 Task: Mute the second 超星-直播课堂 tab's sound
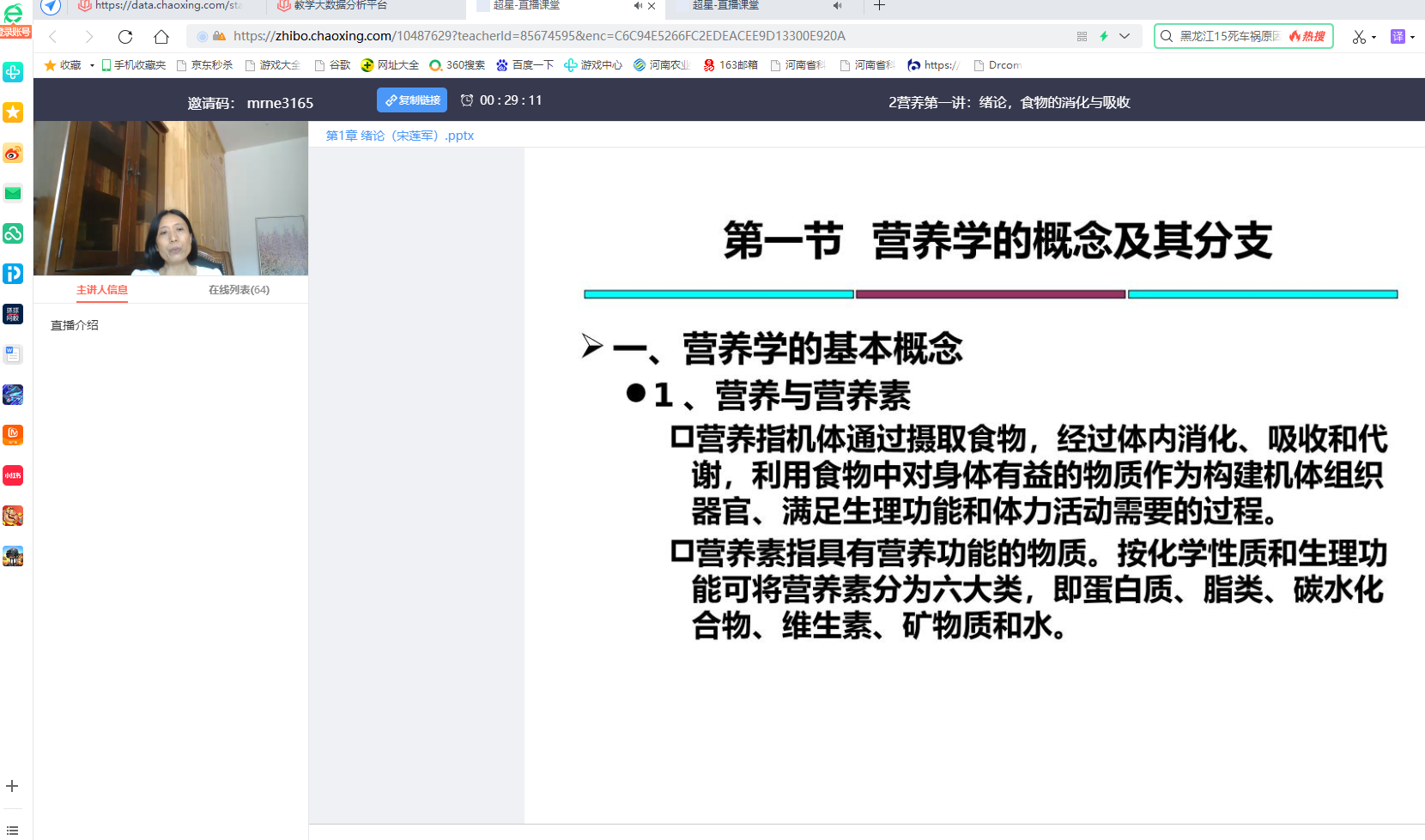(x=837, y=6)
